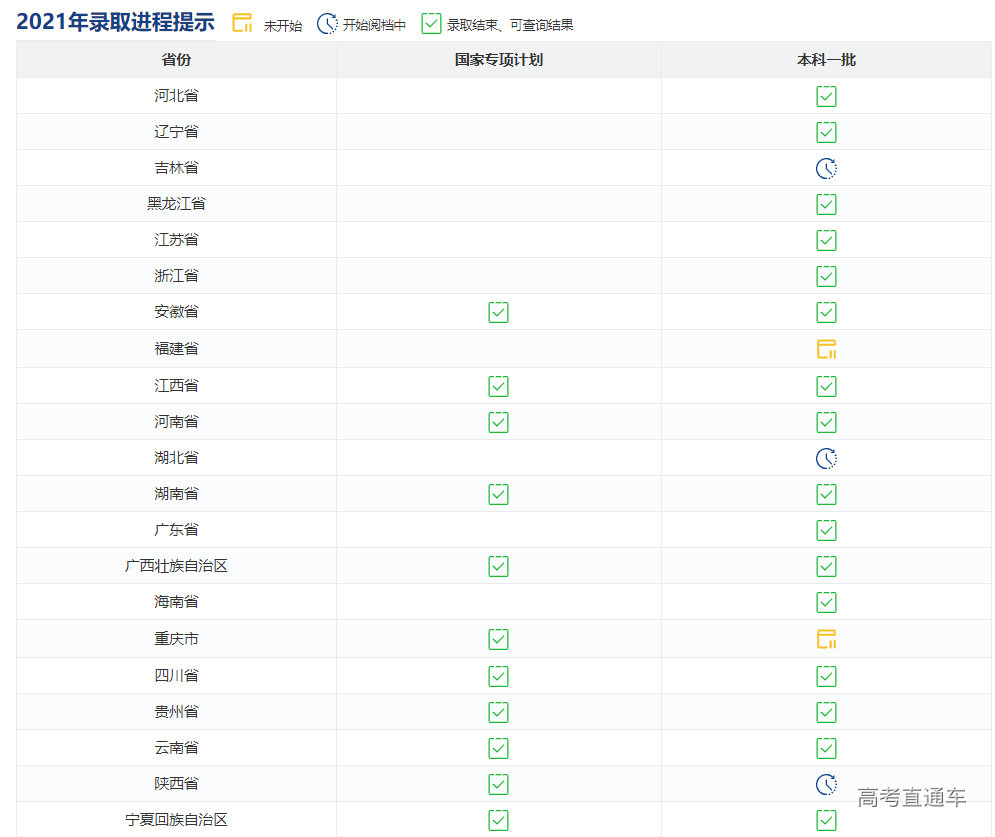The image size is (995, 837).
Task: Click 吉林省 本科一批 clock status icon
Action: 826,168
